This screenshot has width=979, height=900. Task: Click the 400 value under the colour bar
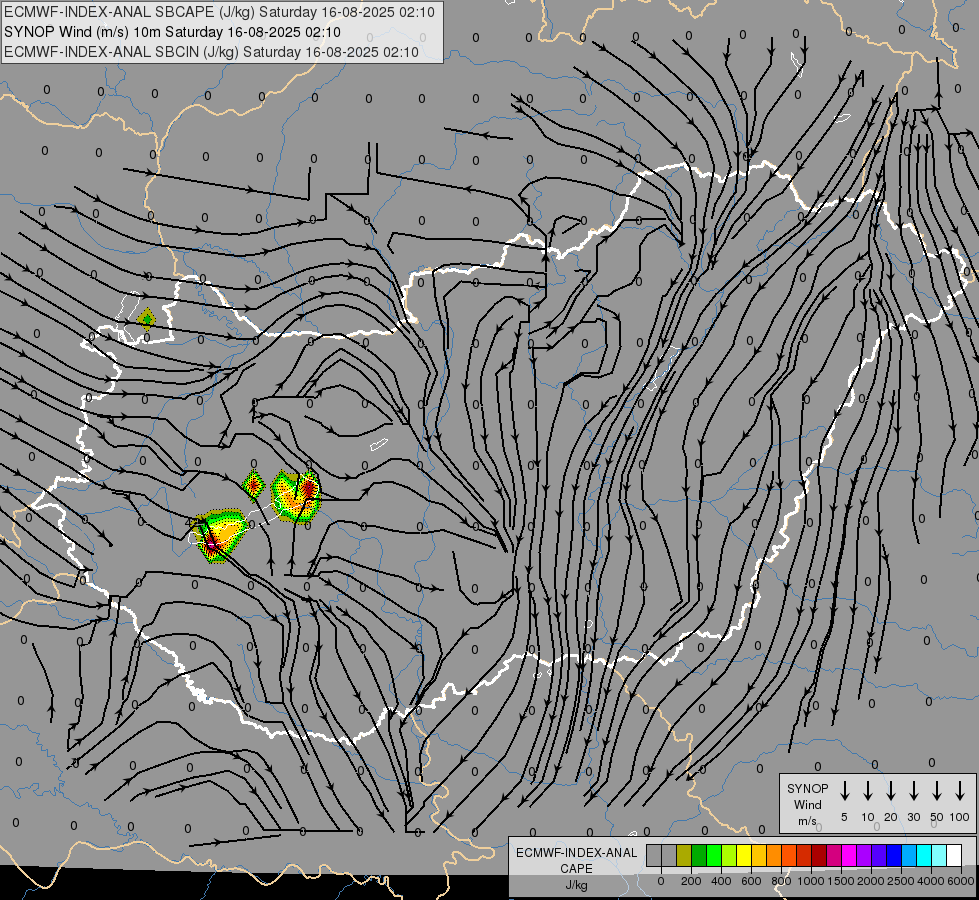pos(721,881)
